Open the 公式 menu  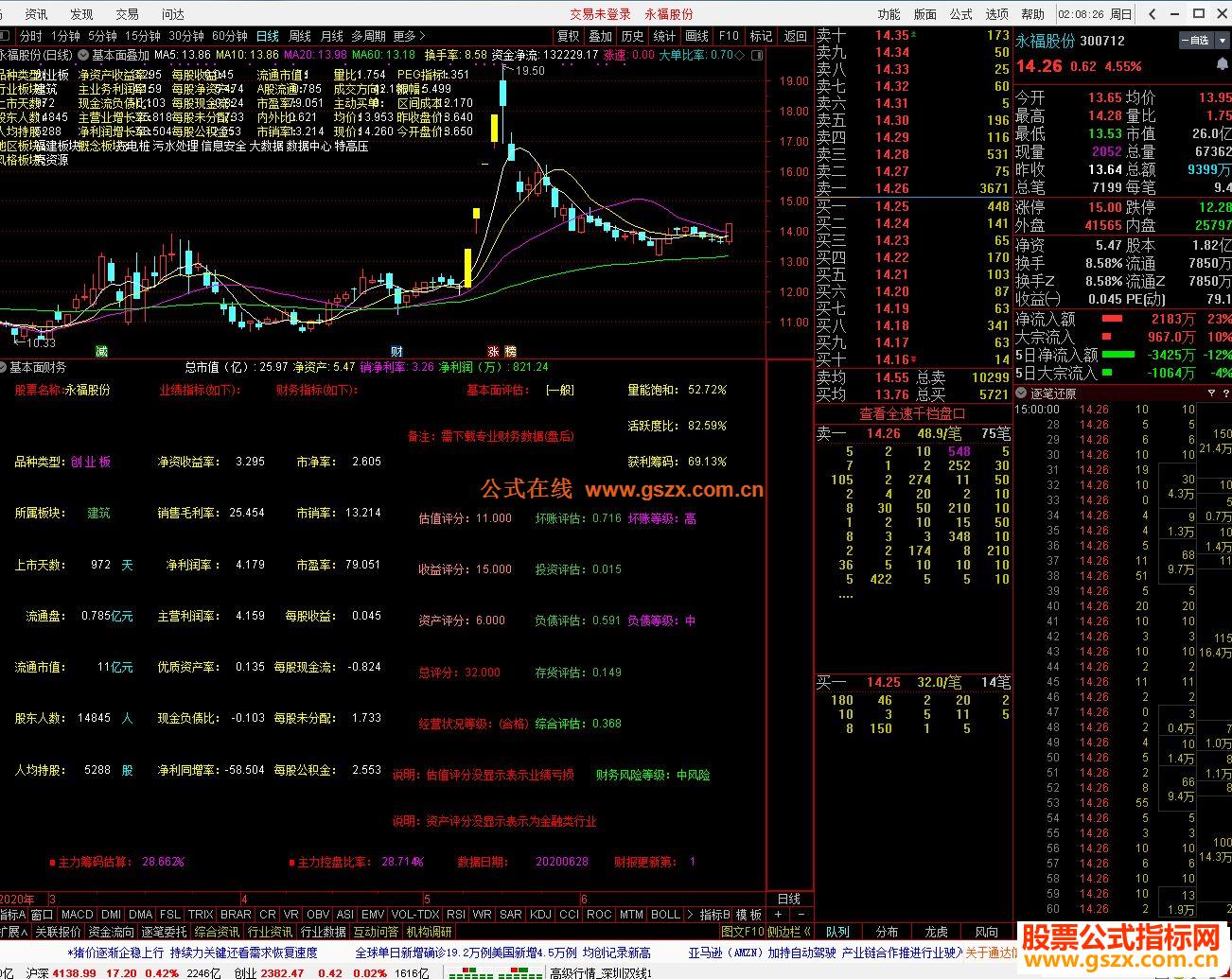tap(960, 14)
